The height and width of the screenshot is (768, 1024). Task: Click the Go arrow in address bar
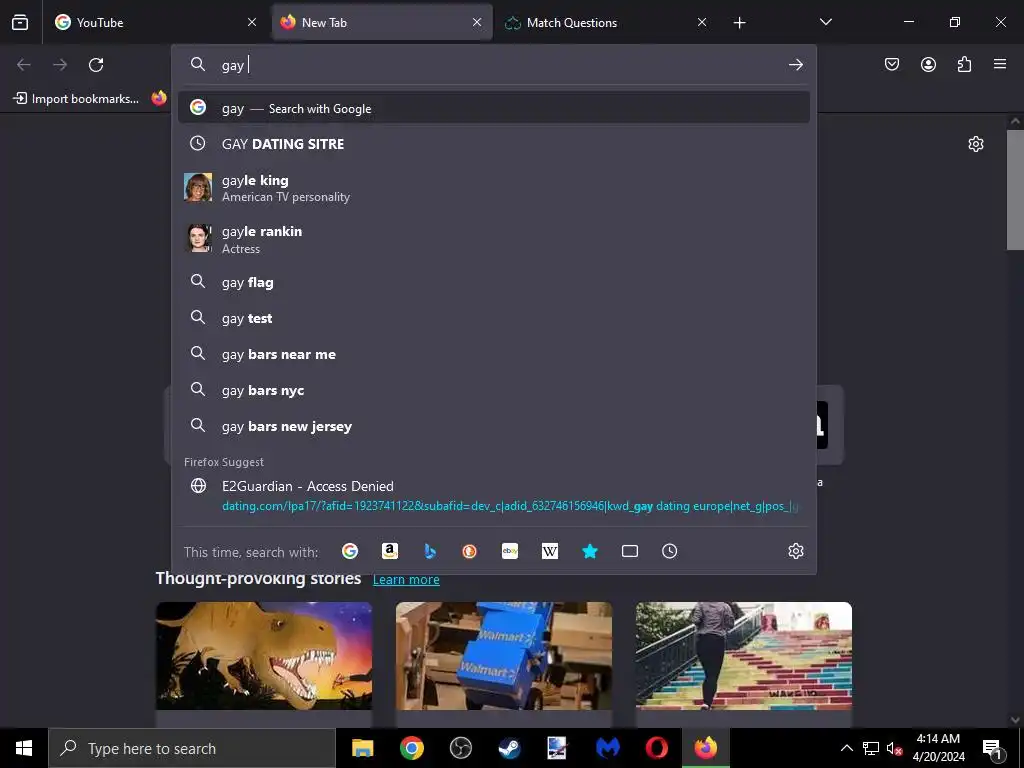click(795, 65)
